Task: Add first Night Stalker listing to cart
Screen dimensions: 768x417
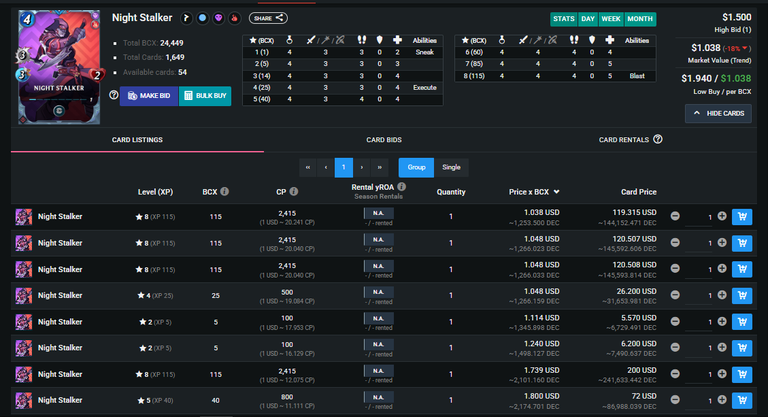Action: coord(742,217)
